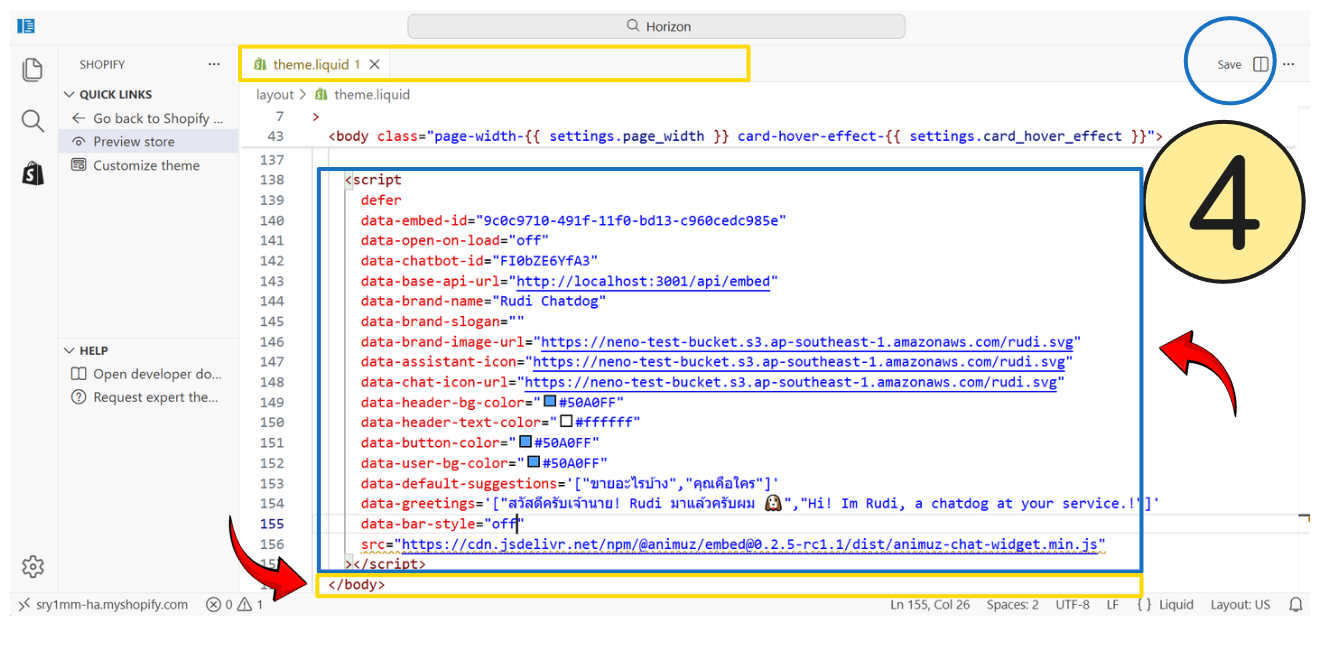Toggle the split editor layout icon
The width and height of the screenshot is (1320, 646).
(1261, 64)
